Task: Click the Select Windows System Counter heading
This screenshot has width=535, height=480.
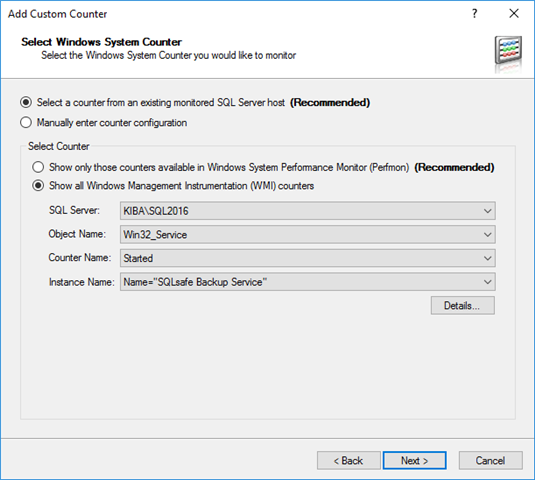Action: (x=101, y=42)
